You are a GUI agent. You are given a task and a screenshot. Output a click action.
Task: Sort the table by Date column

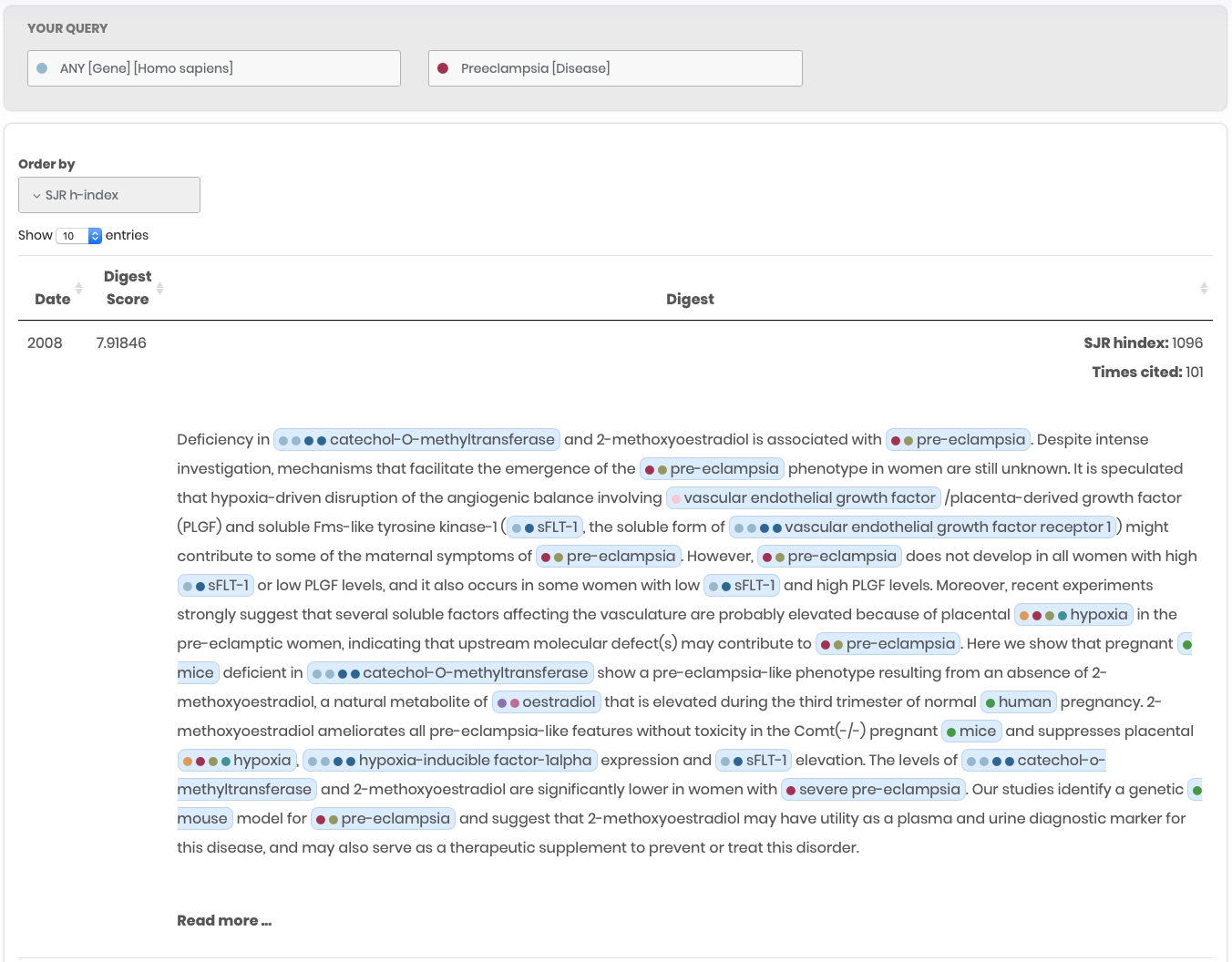(x=53, y=299)
